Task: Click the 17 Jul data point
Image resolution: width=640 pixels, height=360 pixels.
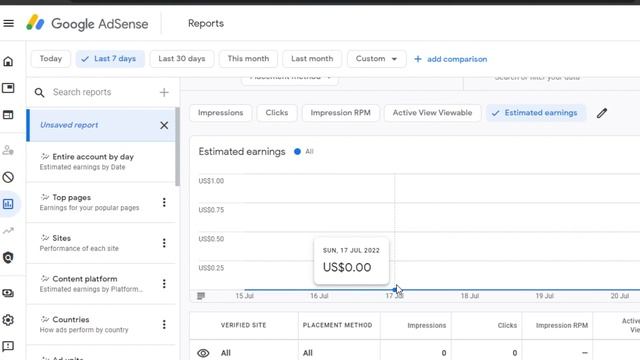Action: 394,289
